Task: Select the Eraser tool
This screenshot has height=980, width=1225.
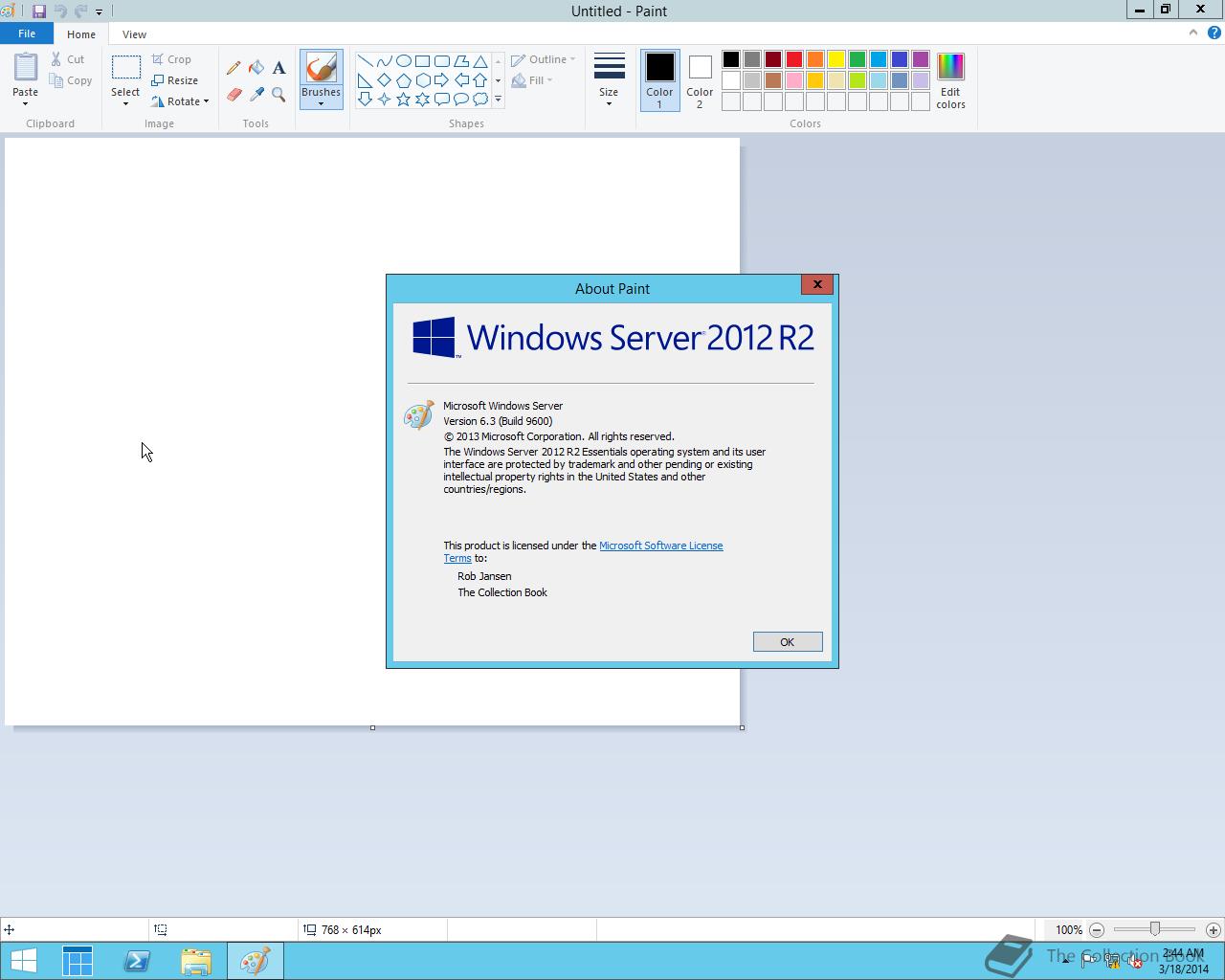Action: pyautogui.click(x=234, y=94)
